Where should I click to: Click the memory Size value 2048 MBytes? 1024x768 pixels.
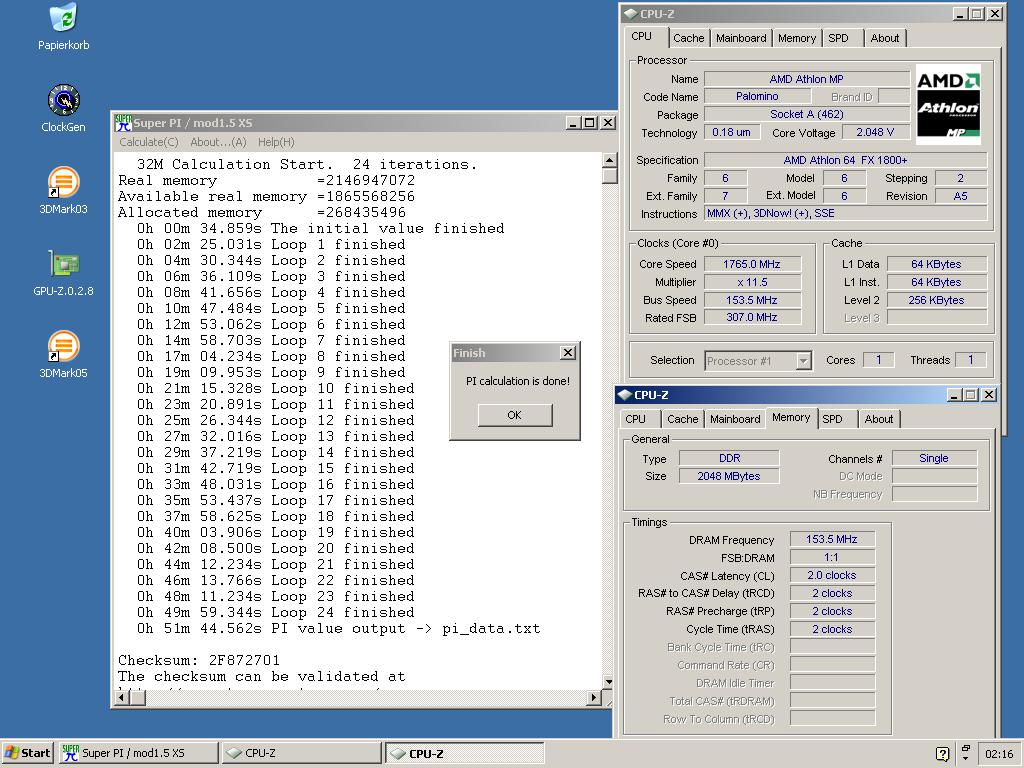pyautogui.click(x=729, y=476)
